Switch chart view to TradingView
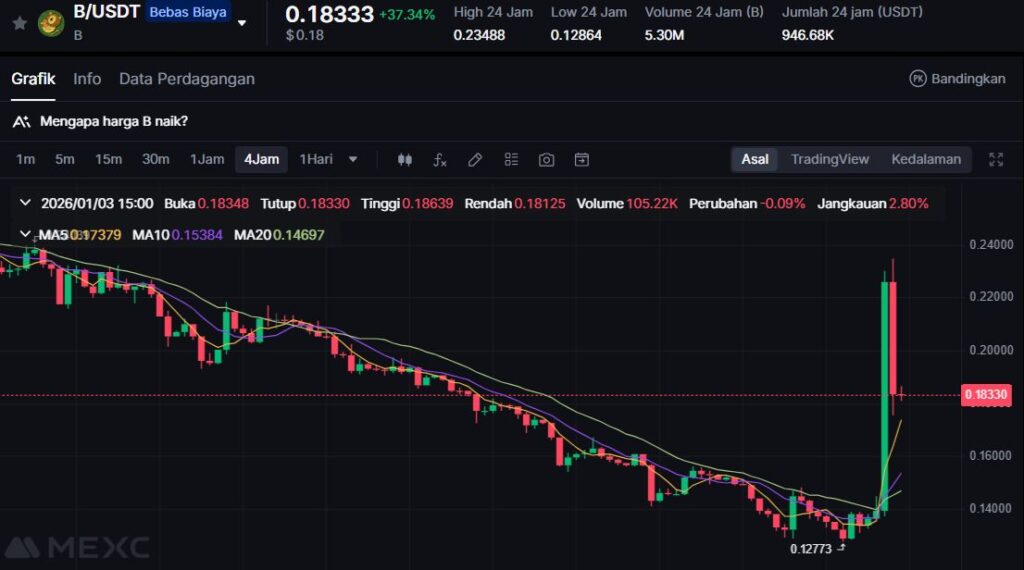The width and height of the screenshot is (1024, 570). [x=829, y=159]
